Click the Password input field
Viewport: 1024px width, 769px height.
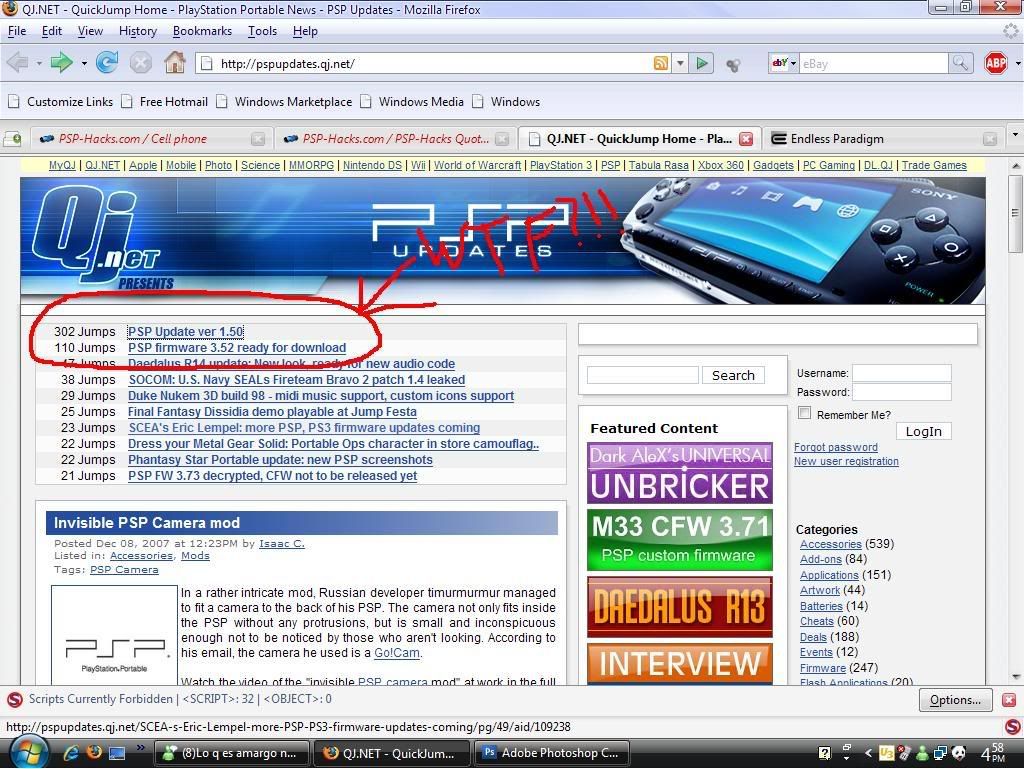pos(901,392)
